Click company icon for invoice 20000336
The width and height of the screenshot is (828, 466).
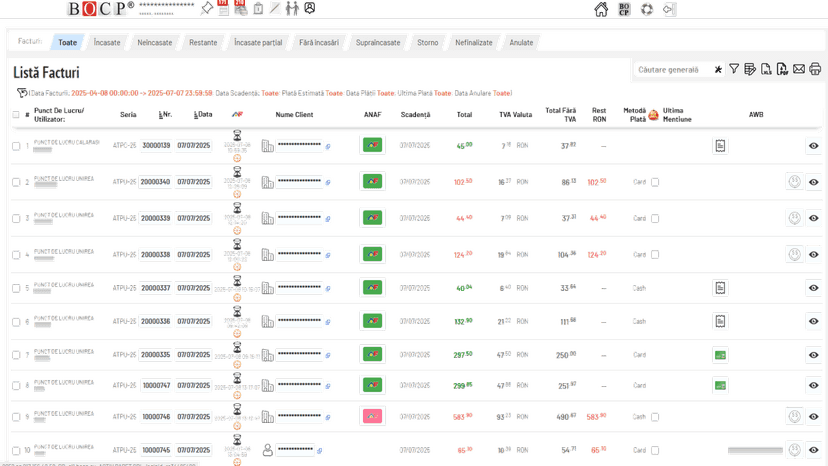click(268, 321)
